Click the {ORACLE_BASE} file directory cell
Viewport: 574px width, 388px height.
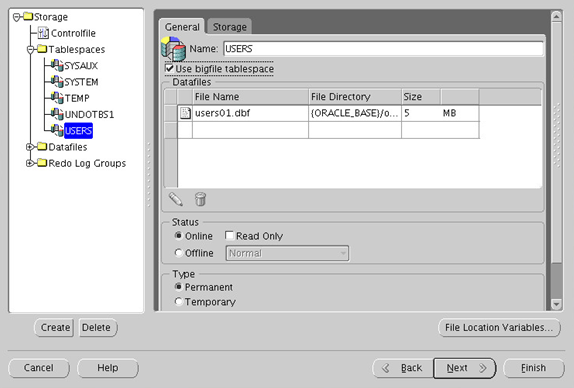[x=355, y=113]
